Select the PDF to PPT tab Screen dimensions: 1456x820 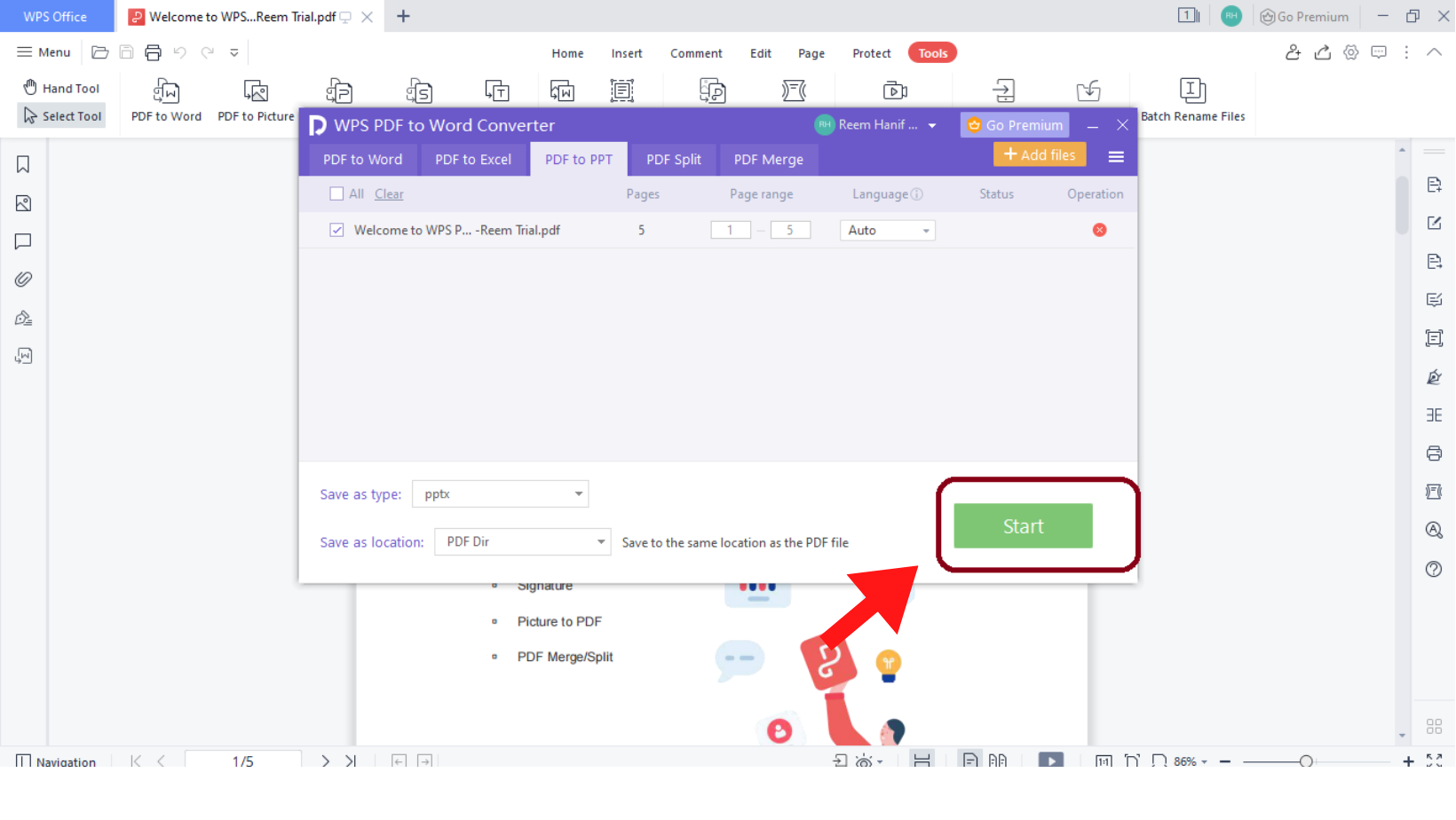coord(579,159)
